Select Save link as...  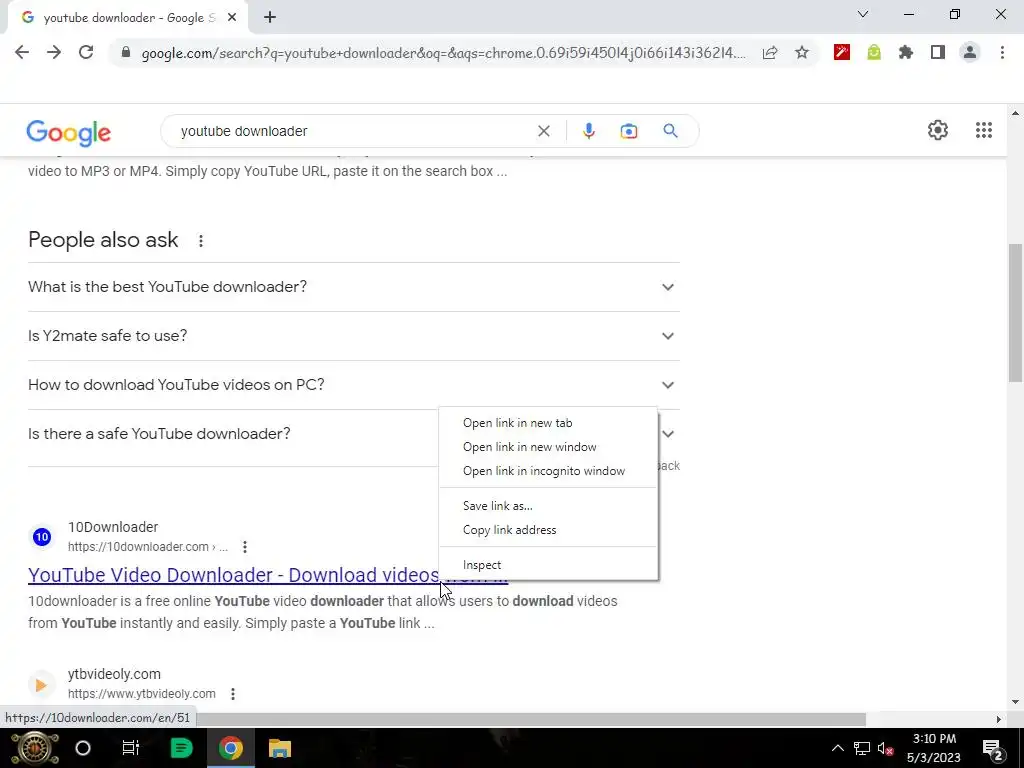549,505
